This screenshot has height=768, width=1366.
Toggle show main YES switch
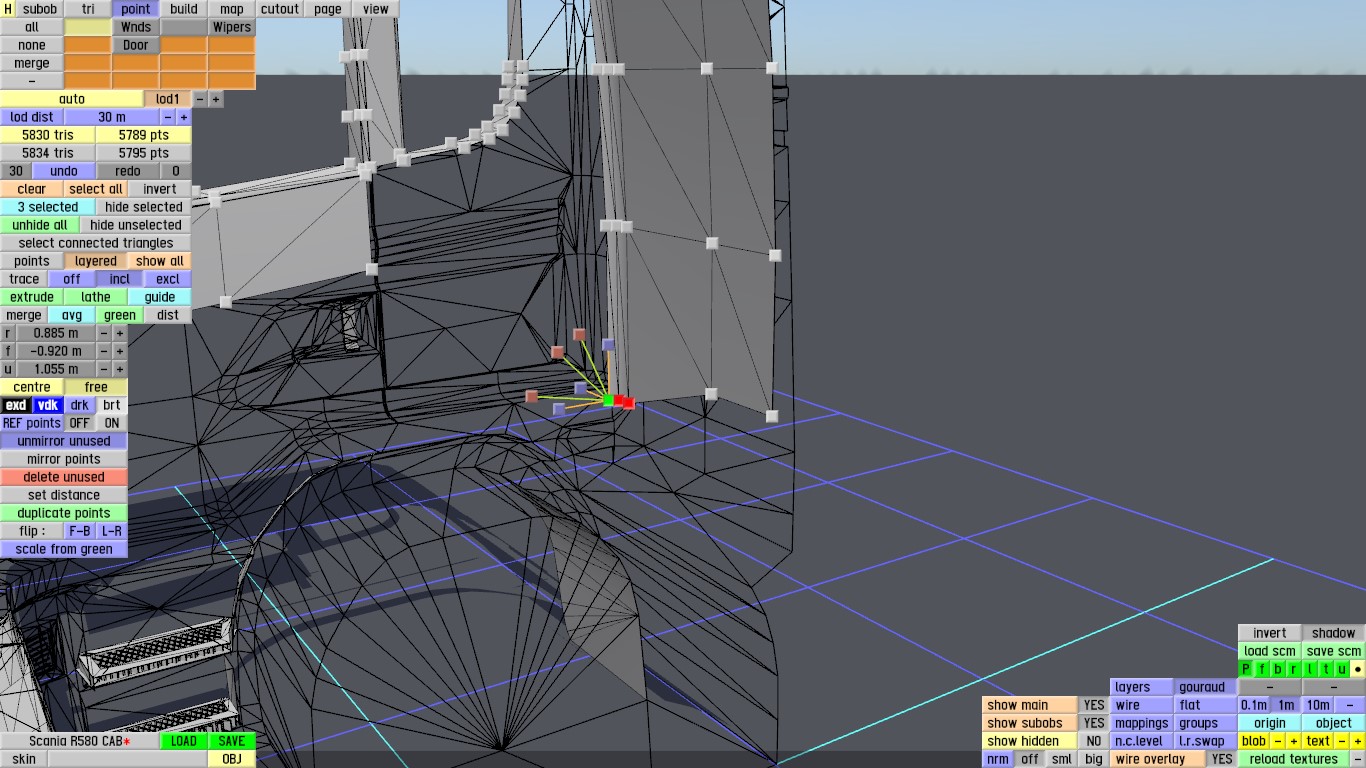1094,705
